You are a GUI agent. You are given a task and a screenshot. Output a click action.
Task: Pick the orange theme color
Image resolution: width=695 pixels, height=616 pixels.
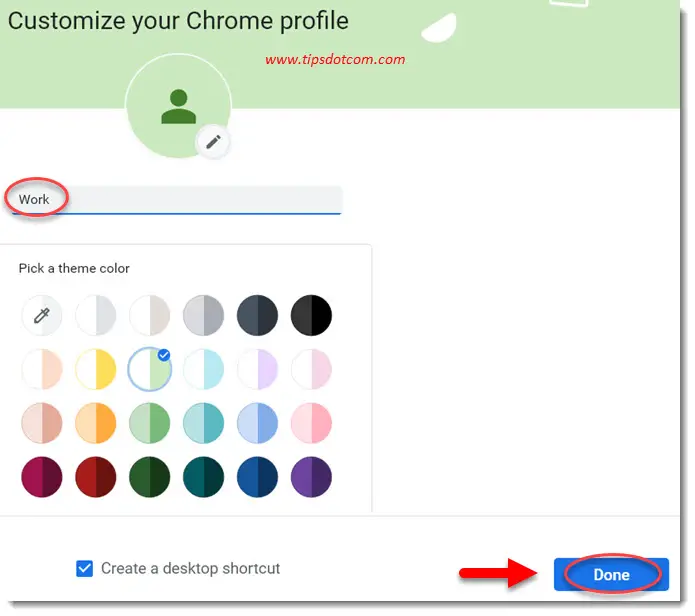96,423
